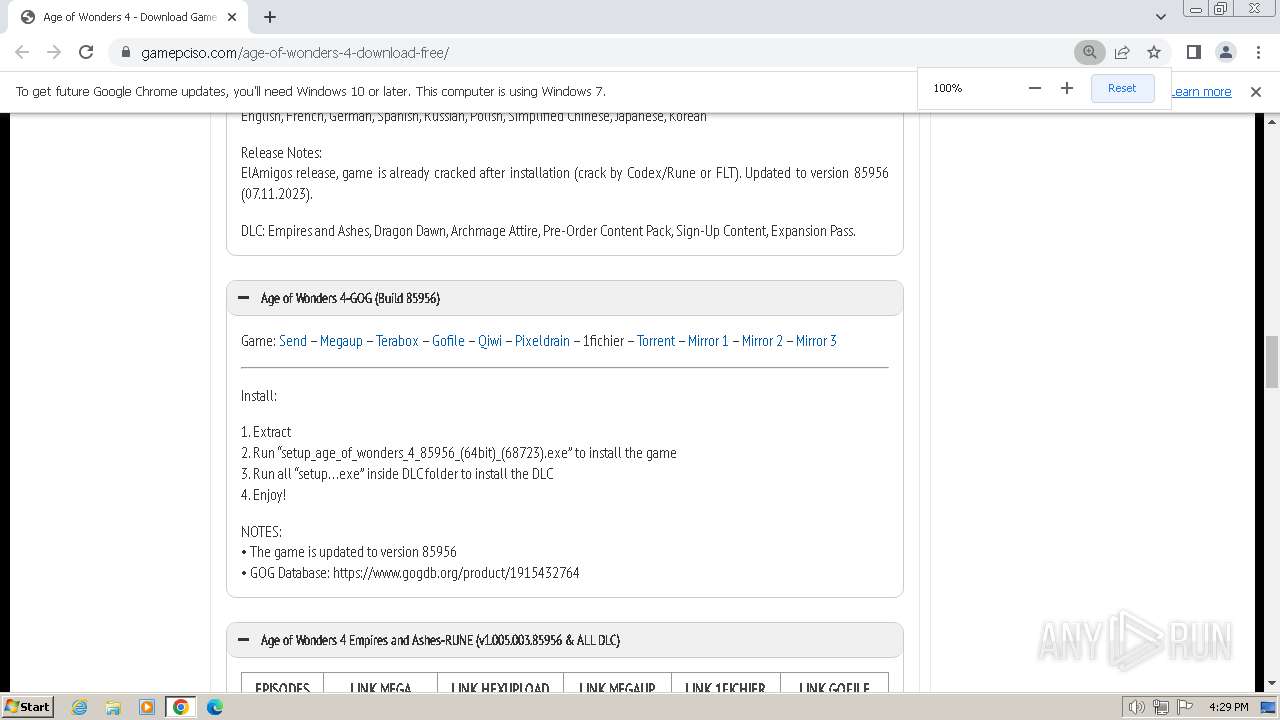The image size is (1280, 720).
Task: View site information padlock icon
Action: [x=125, y=52]
